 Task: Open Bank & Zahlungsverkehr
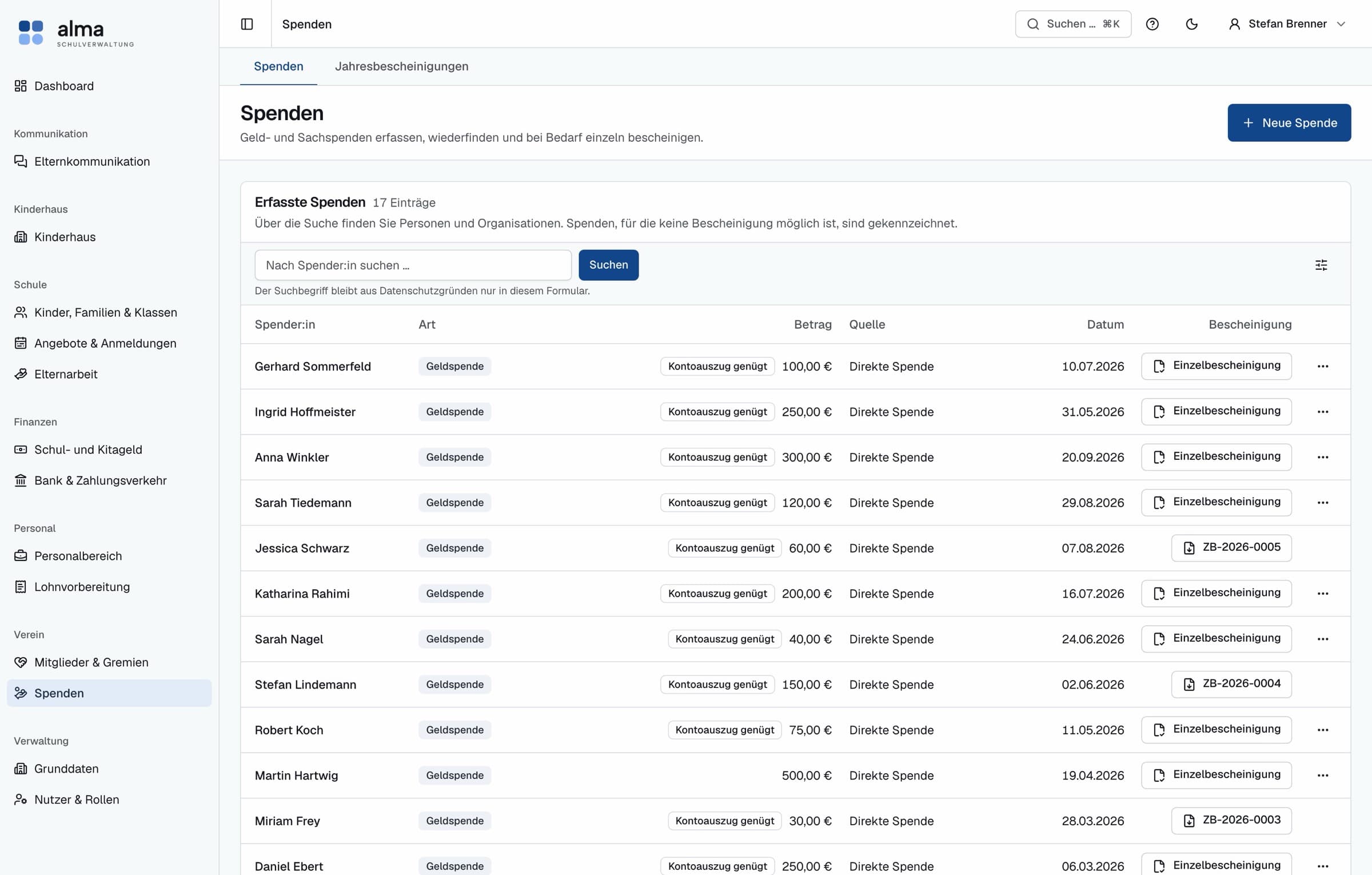coord(109,480)
